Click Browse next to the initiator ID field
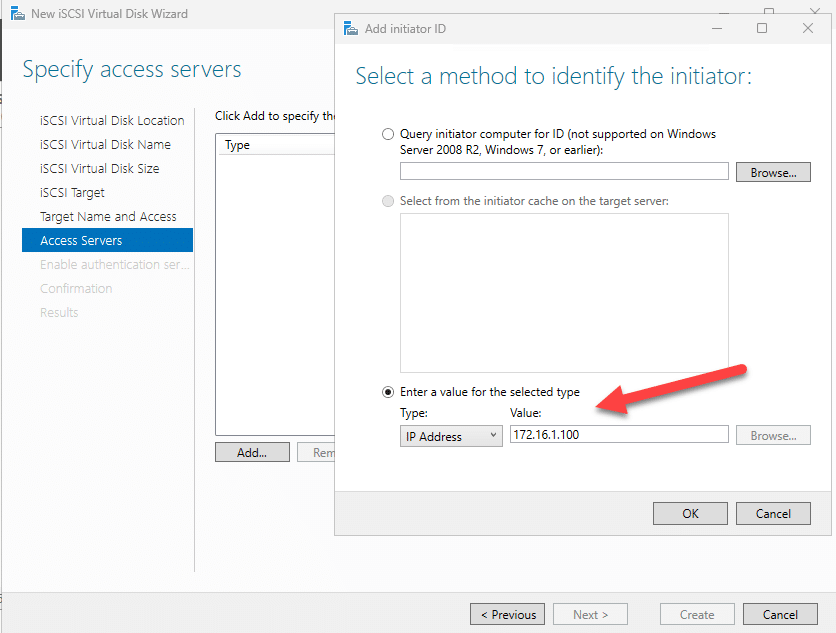This screenshot has height=633, width=836. point(773,171)
